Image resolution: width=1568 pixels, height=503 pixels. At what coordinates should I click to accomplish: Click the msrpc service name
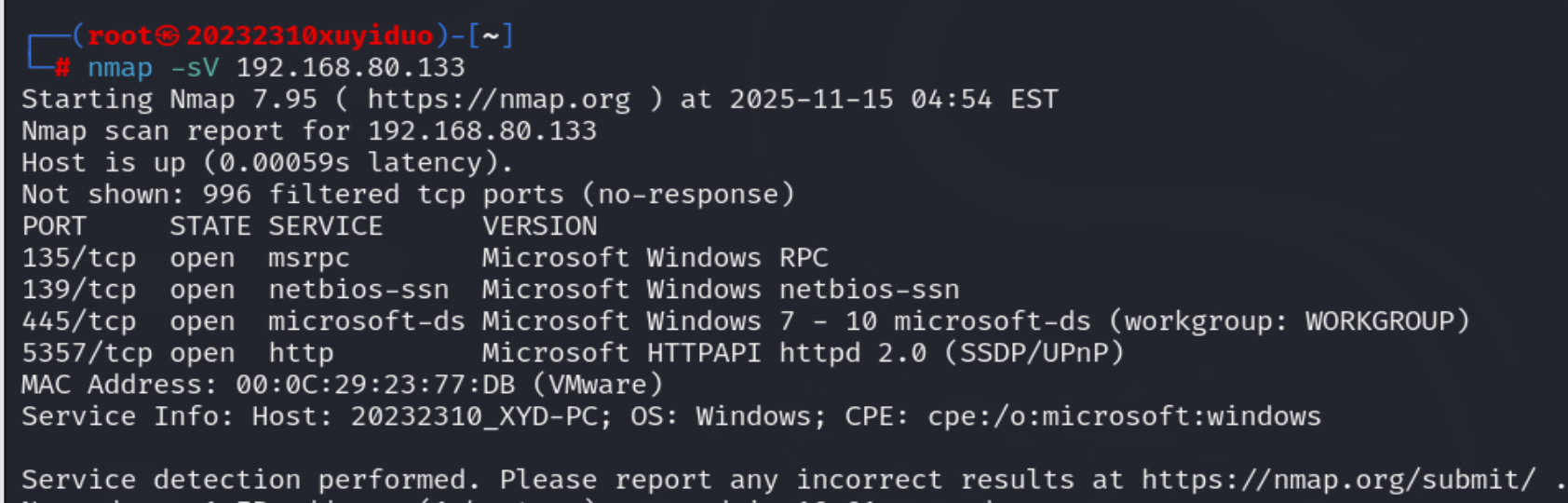click(309, 258)
